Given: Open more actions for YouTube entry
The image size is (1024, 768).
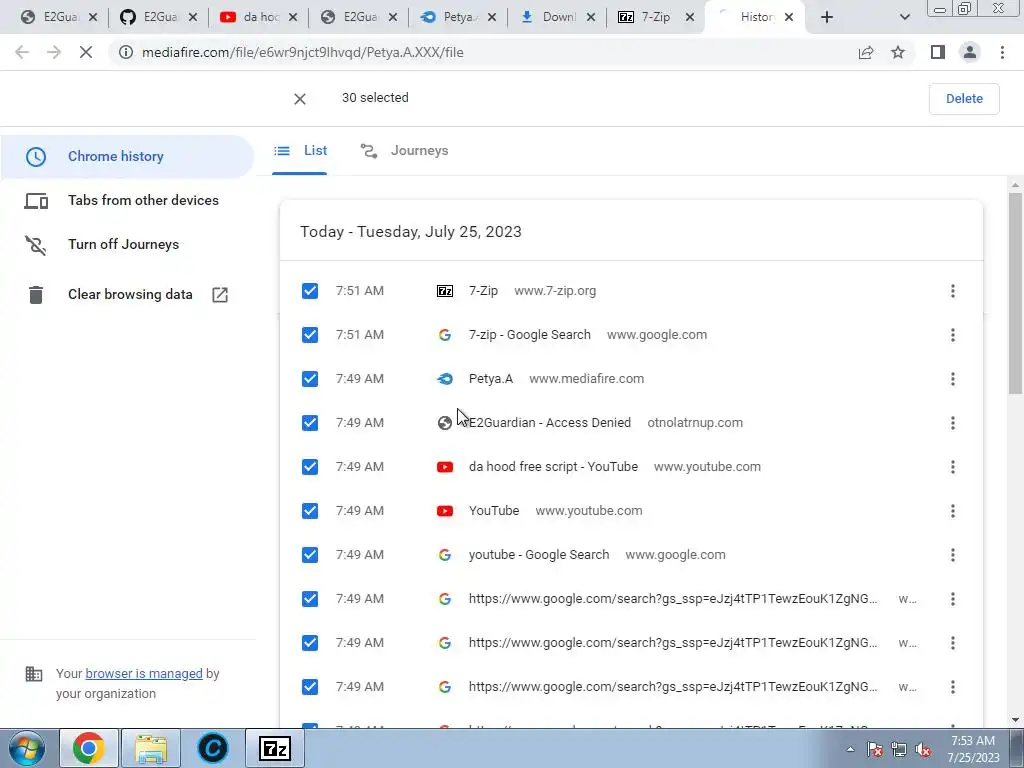Looking at the screenshot, I should click(x=953, y=511).
